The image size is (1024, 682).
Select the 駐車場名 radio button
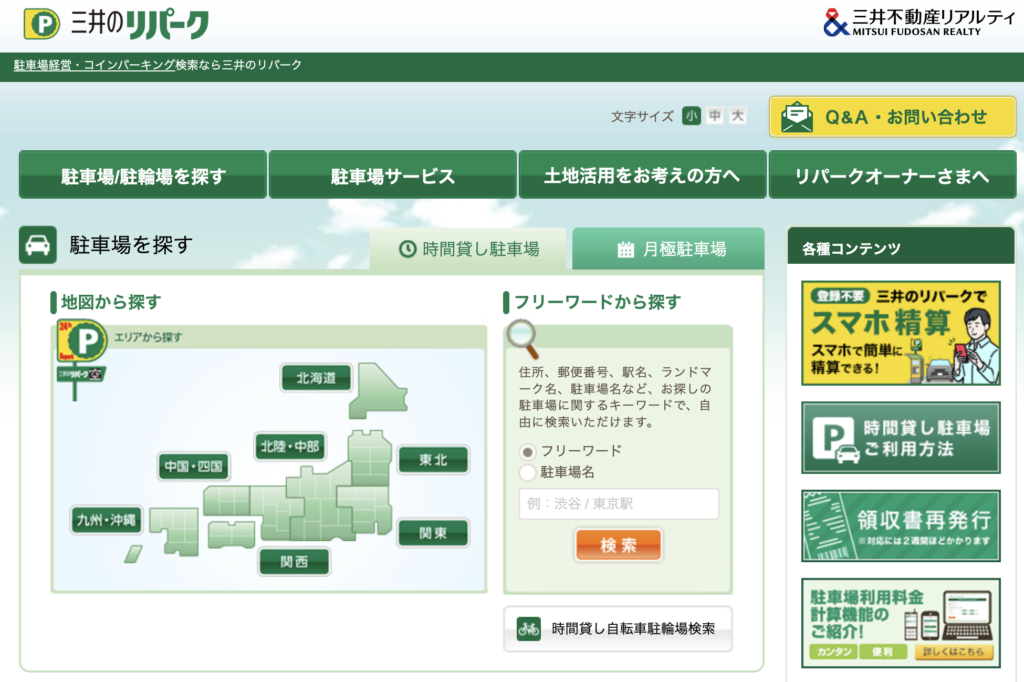(x=528, y=472)
